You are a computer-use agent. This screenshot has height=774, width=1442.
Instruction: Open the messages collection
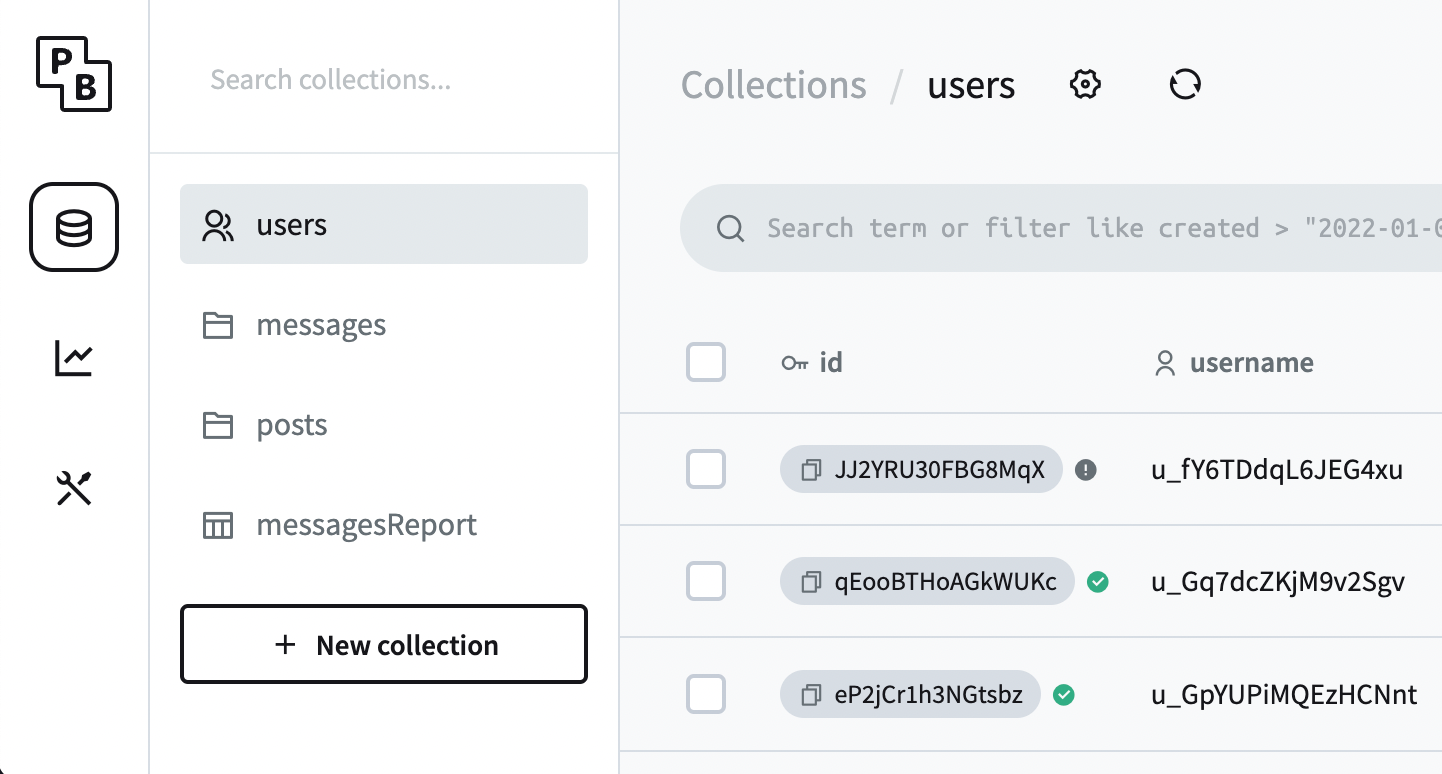click(x=320, y=325)
